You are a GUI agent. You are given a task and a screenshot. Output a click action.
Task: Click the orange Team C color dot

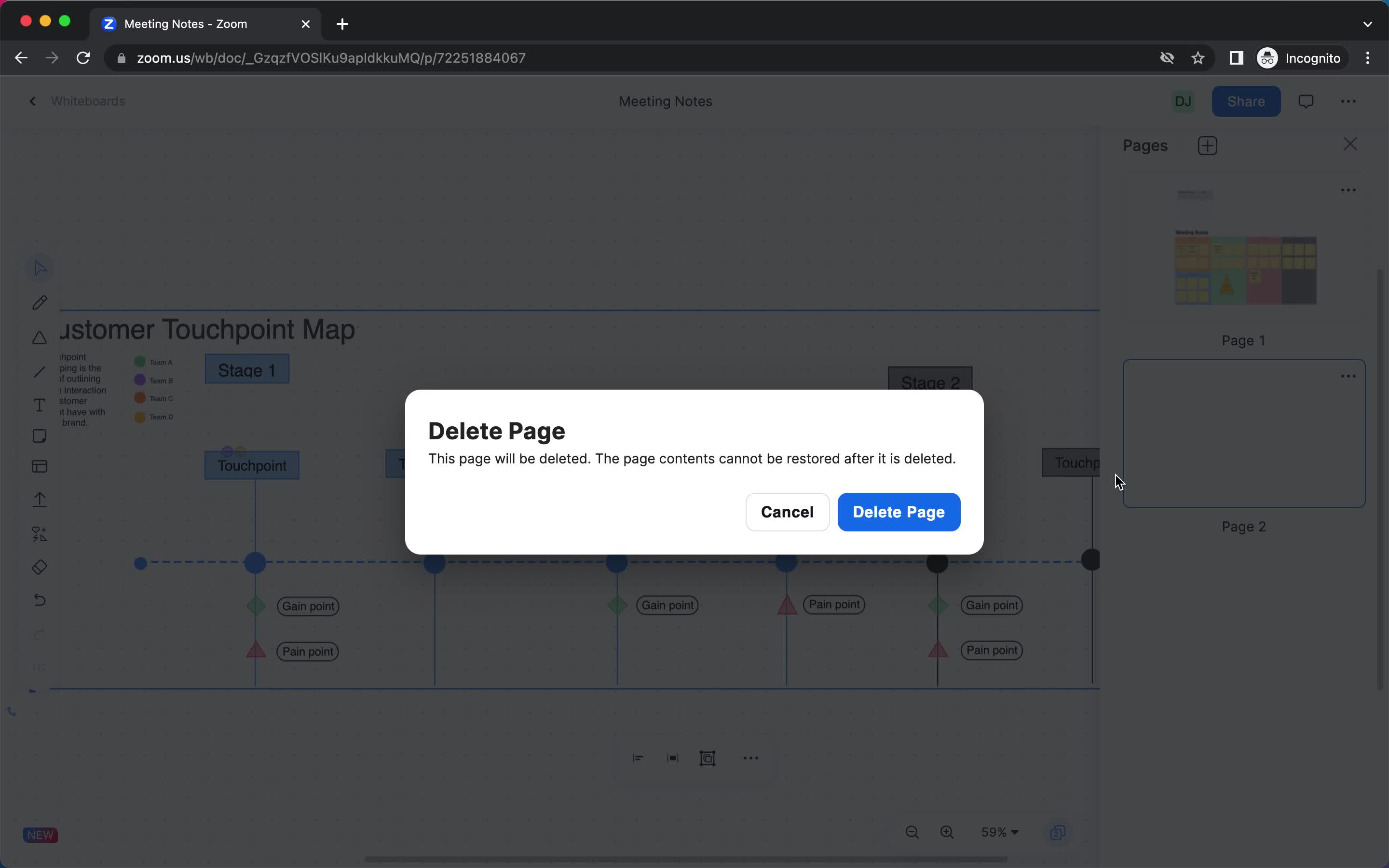pos(139,398)
